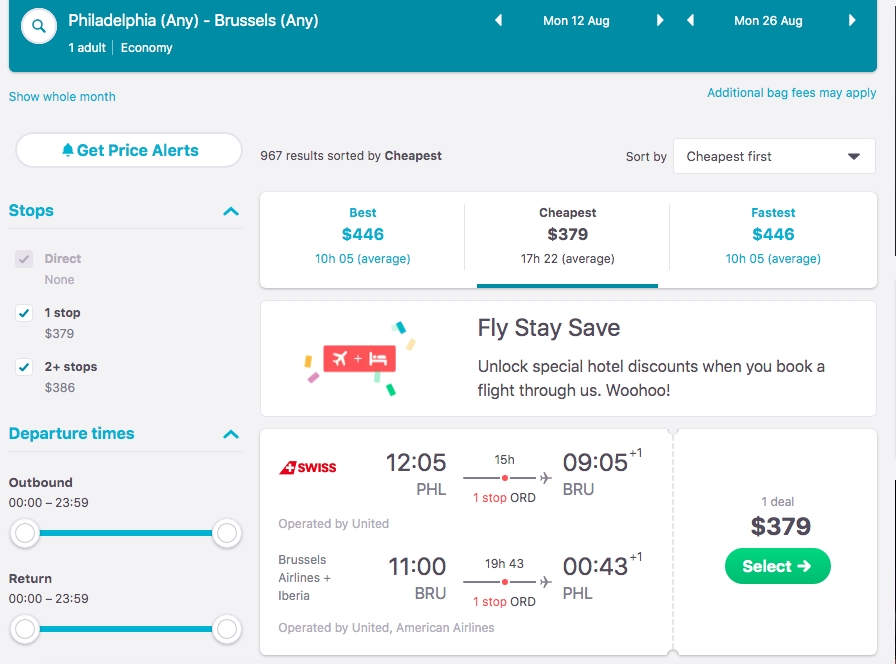
Task: Switch to the Best $446 tab
Action: pos(362,235)
